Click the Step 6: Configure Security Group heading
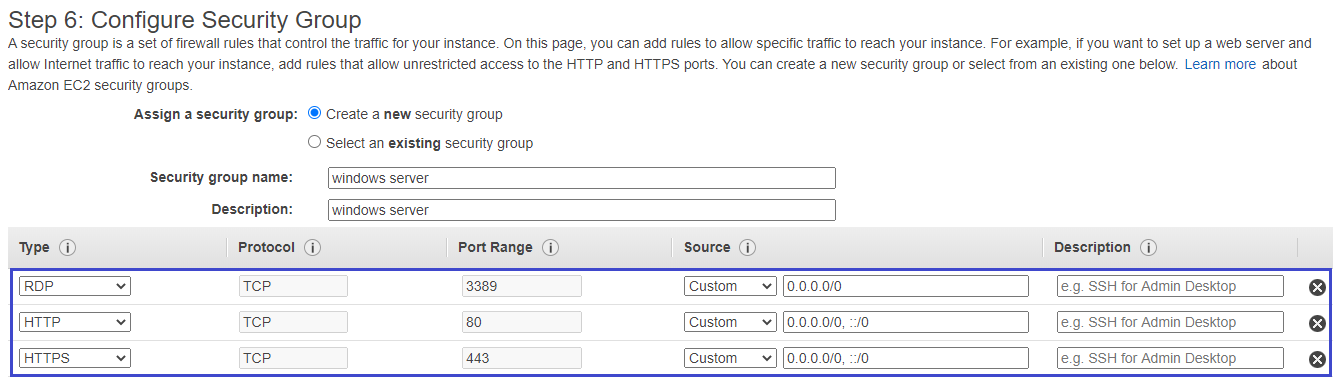This screenshot has width=1333, height=380. pyautogui.click(x=185, y=19)
